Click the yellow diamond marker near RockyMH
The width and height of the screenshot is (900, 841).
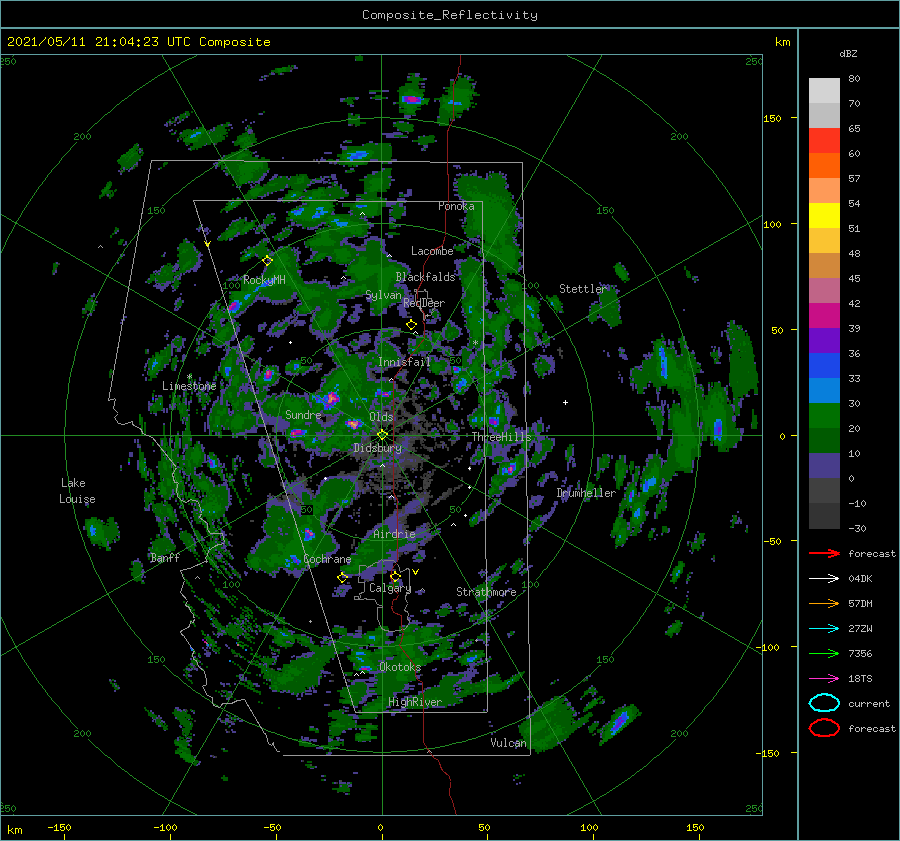[x=267, y=261]
